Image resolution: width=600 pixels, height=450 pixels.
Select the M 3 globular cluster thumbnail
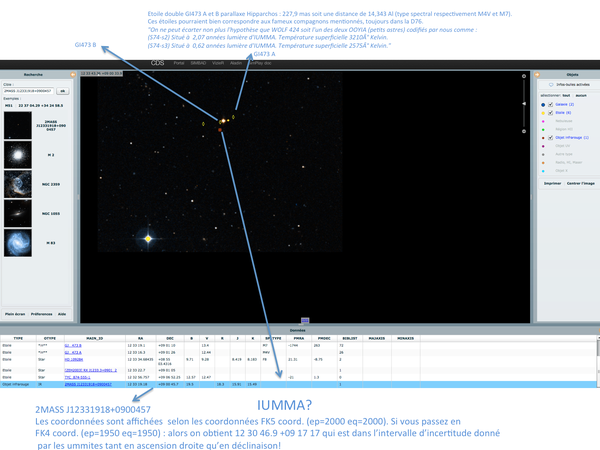(x=18, y=155)
